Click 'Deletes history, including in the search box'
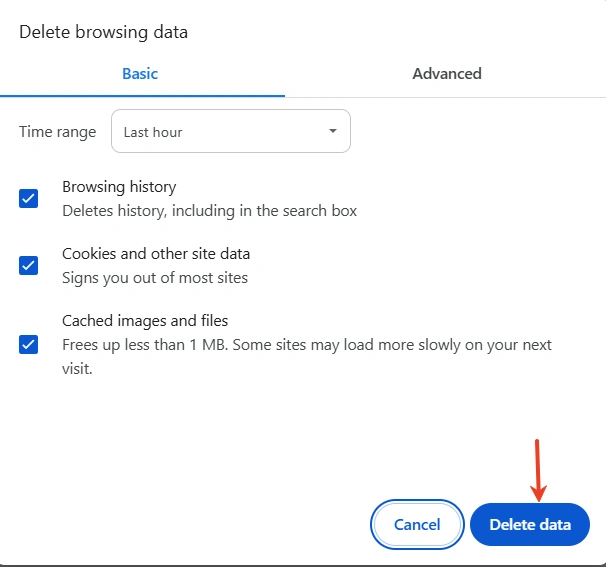This screenshot has height=567, width=606. [x=209, y=211]
